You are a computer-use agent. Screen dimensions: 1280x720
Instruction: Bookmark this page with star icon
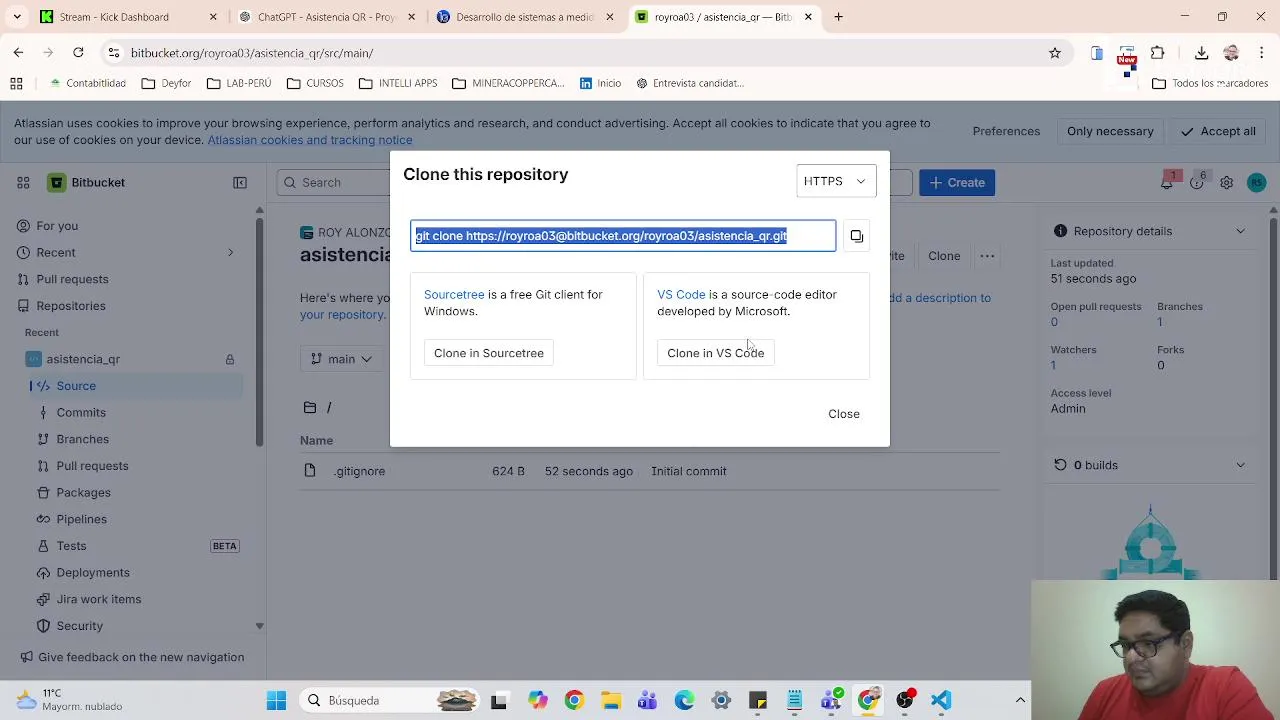coord(1055,53)
